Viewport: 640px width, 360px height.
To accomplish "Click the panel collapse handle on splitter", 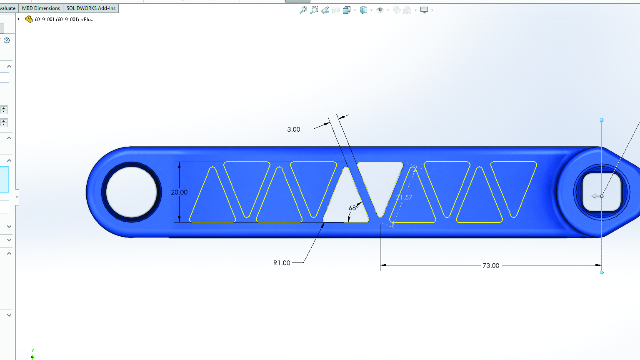I will pos(17,197).
